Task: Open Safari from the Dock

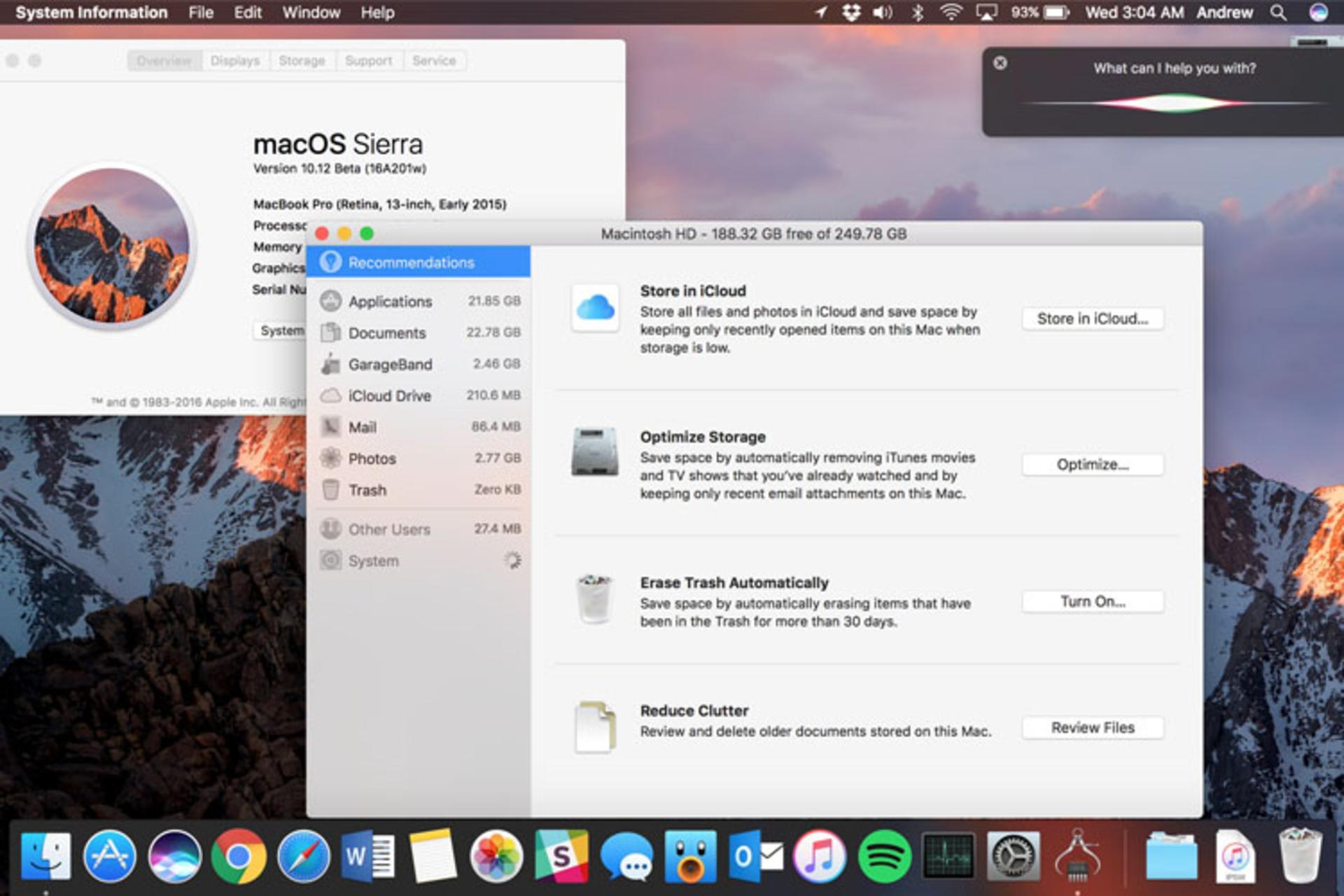Action: coord(303,855)
